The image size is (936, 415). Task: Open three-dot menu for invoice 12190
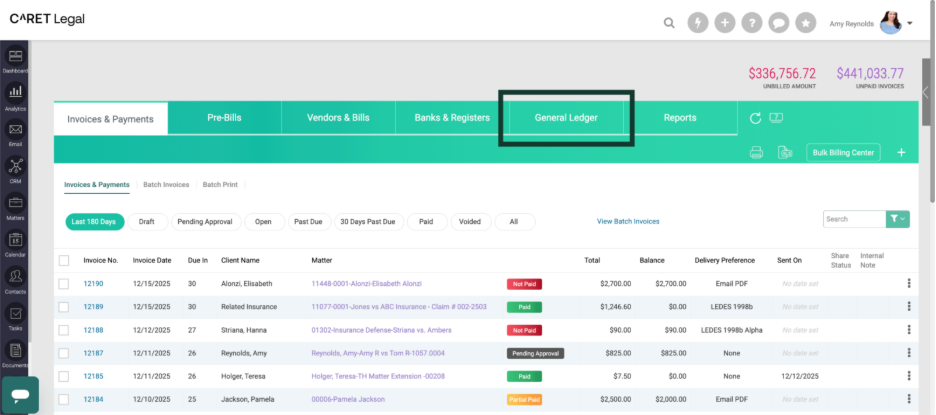[x=909, y=284]
